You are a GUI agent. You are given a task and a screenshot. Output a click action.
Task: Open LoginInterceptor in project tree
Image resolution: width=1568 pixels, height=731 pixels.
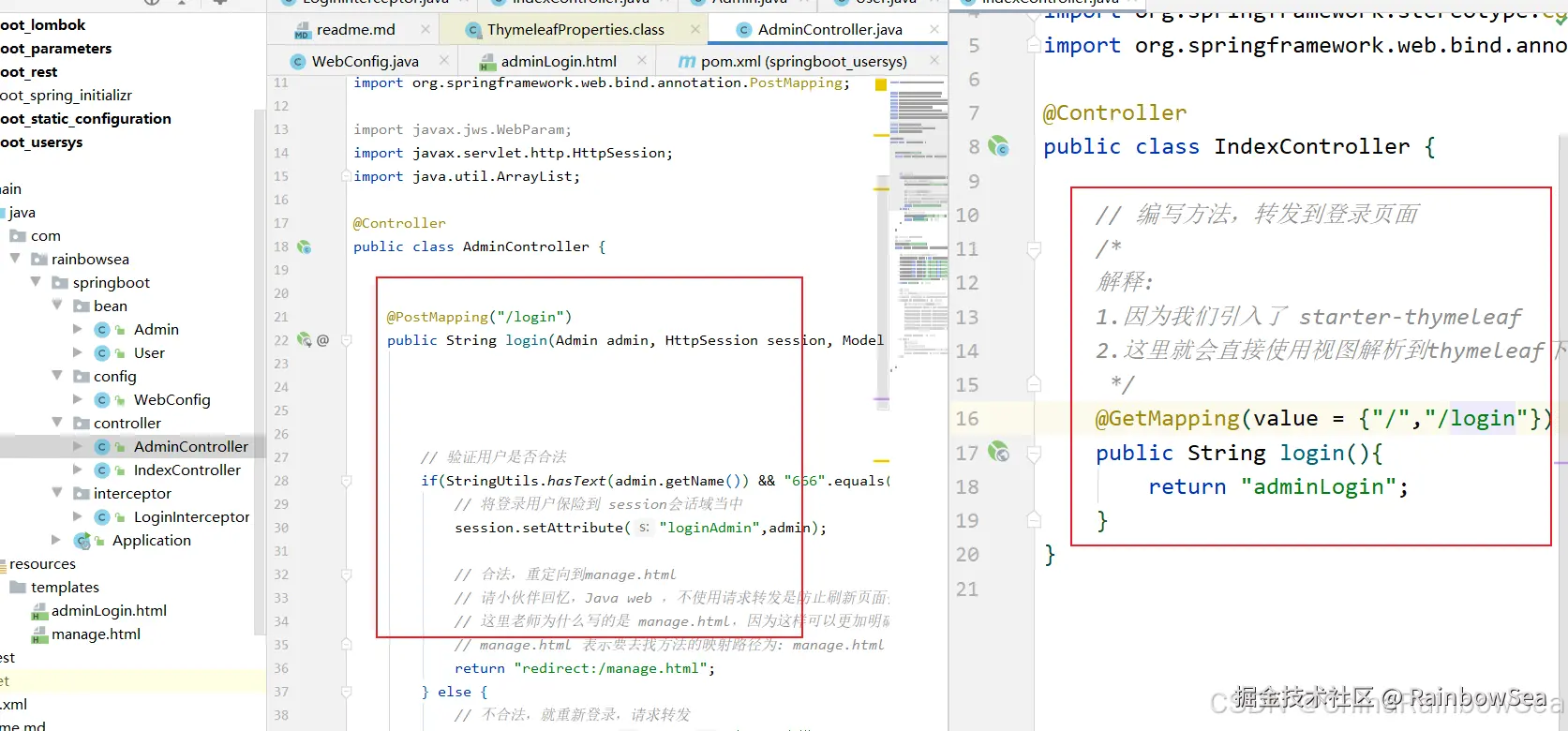coord(191,516)
